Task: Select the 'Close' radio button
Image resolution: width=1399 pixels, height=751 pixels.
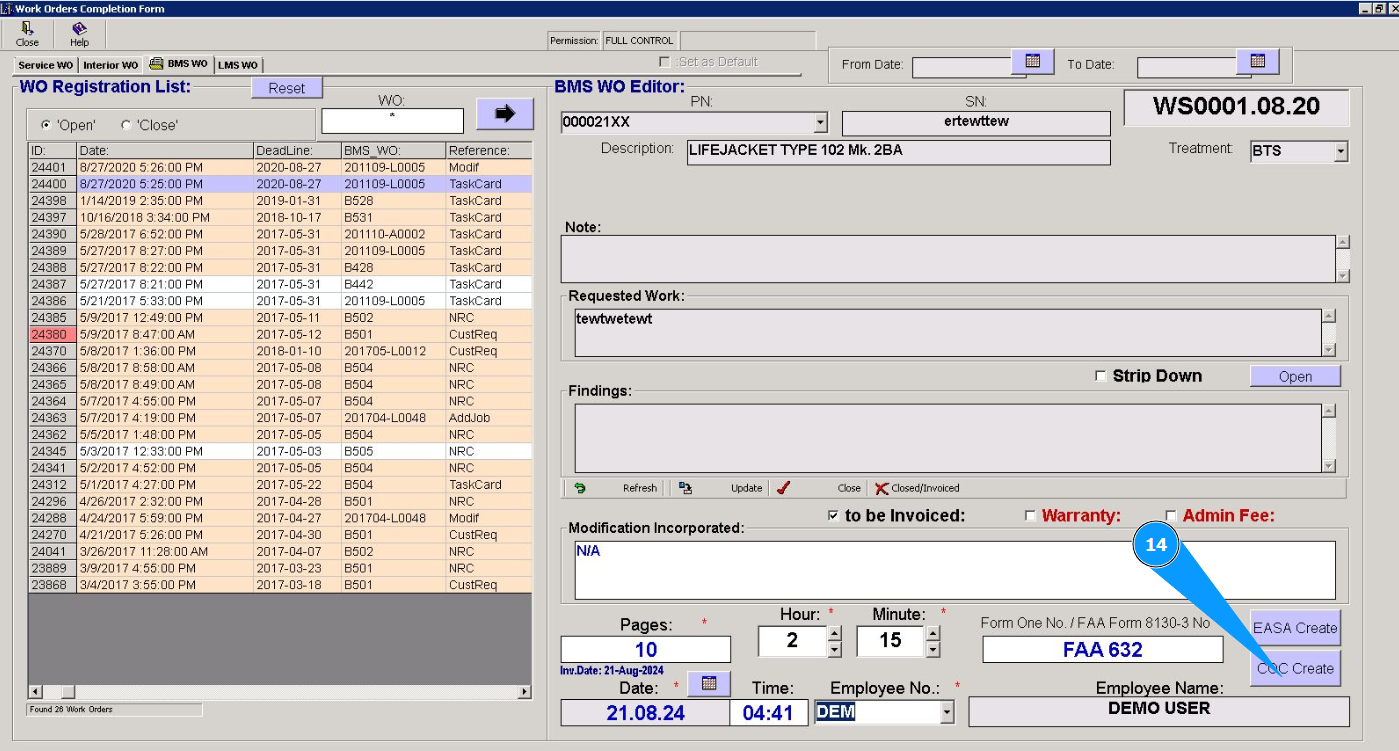Action: 126,125
